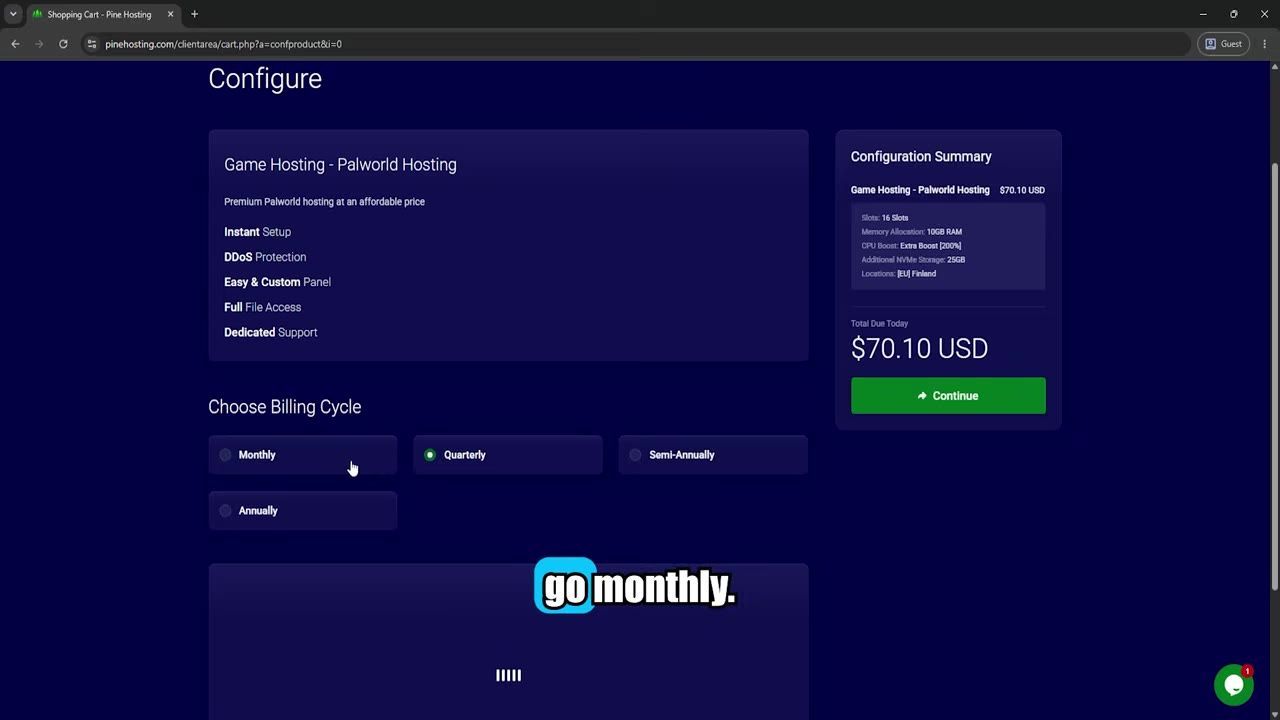Minimize the browser window

coord(1203,14)
